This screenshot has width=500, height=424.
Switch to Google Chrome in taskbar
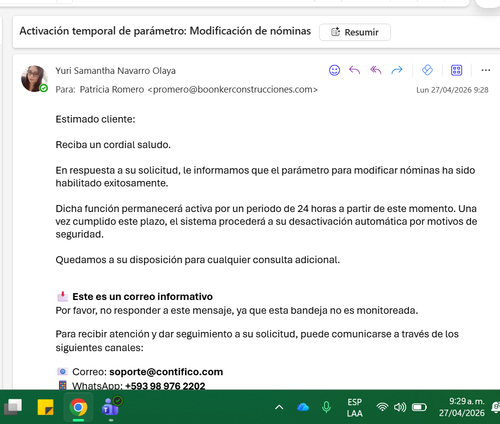(x=78, y=407)
